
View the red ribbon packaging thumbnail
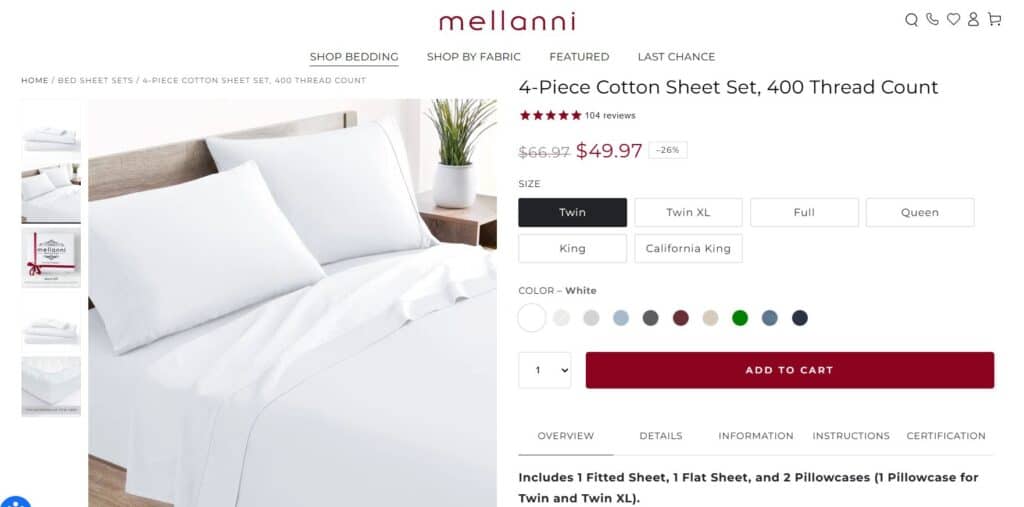point(51,257)
